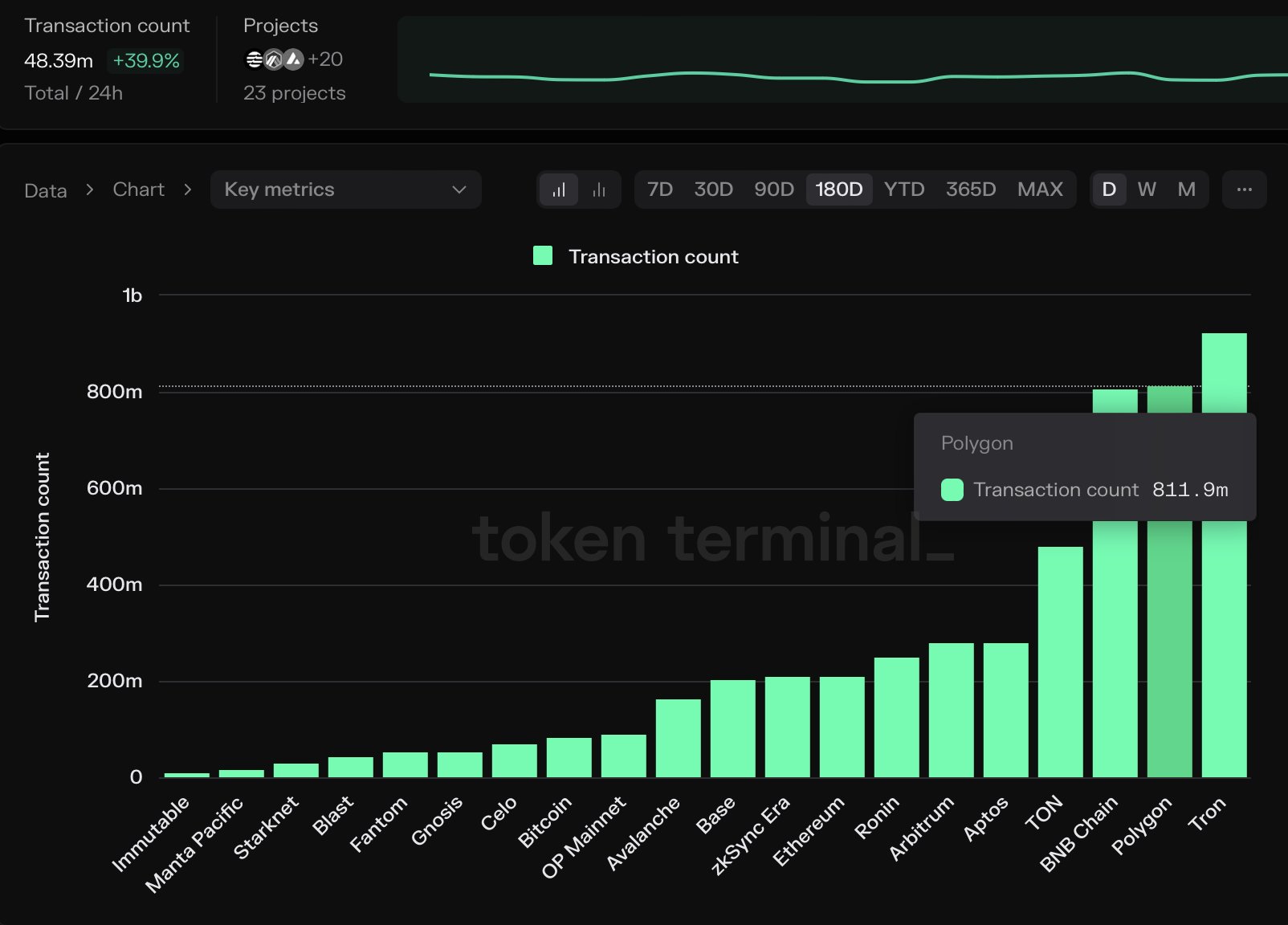Click the 811.9m value in tooltip

[x=1190, y=490]
